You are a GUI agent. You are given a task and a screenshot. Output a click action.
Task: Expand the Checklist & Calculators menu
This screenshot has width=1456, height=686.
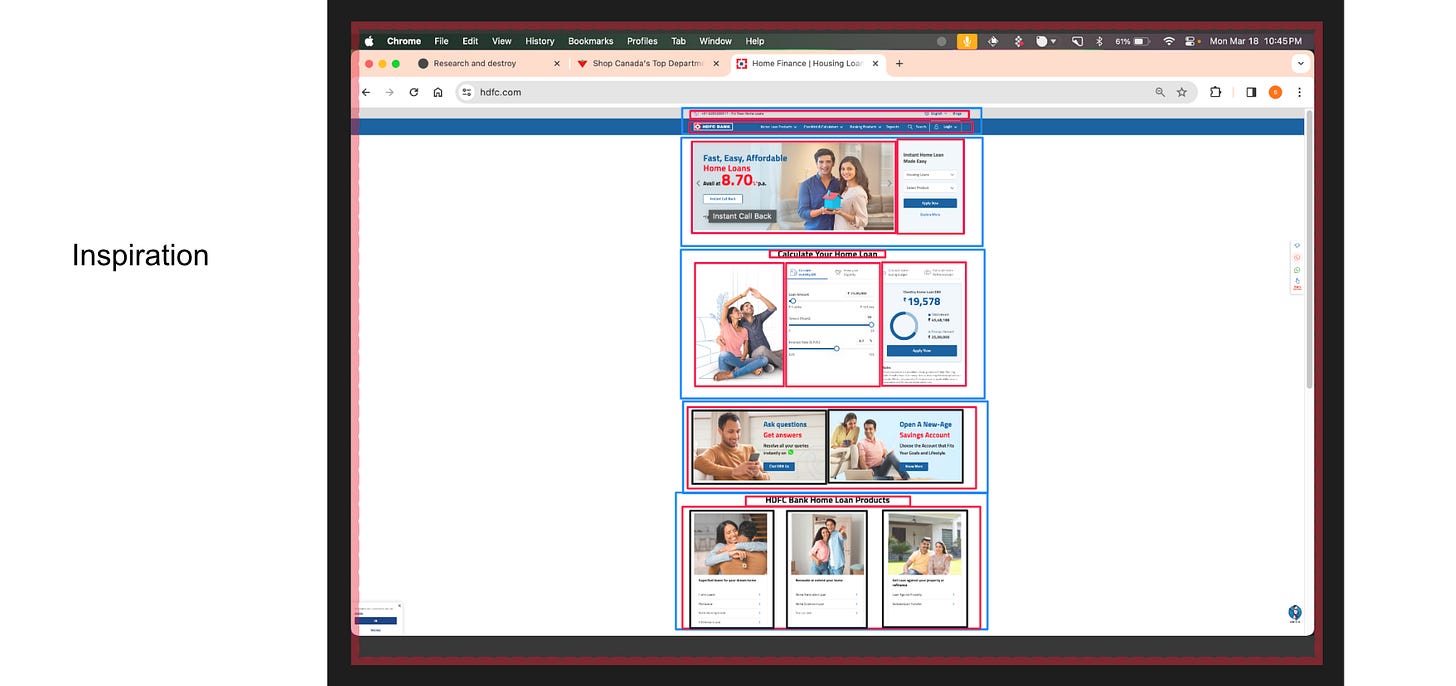pyautogui.click(x=823, y=127)
